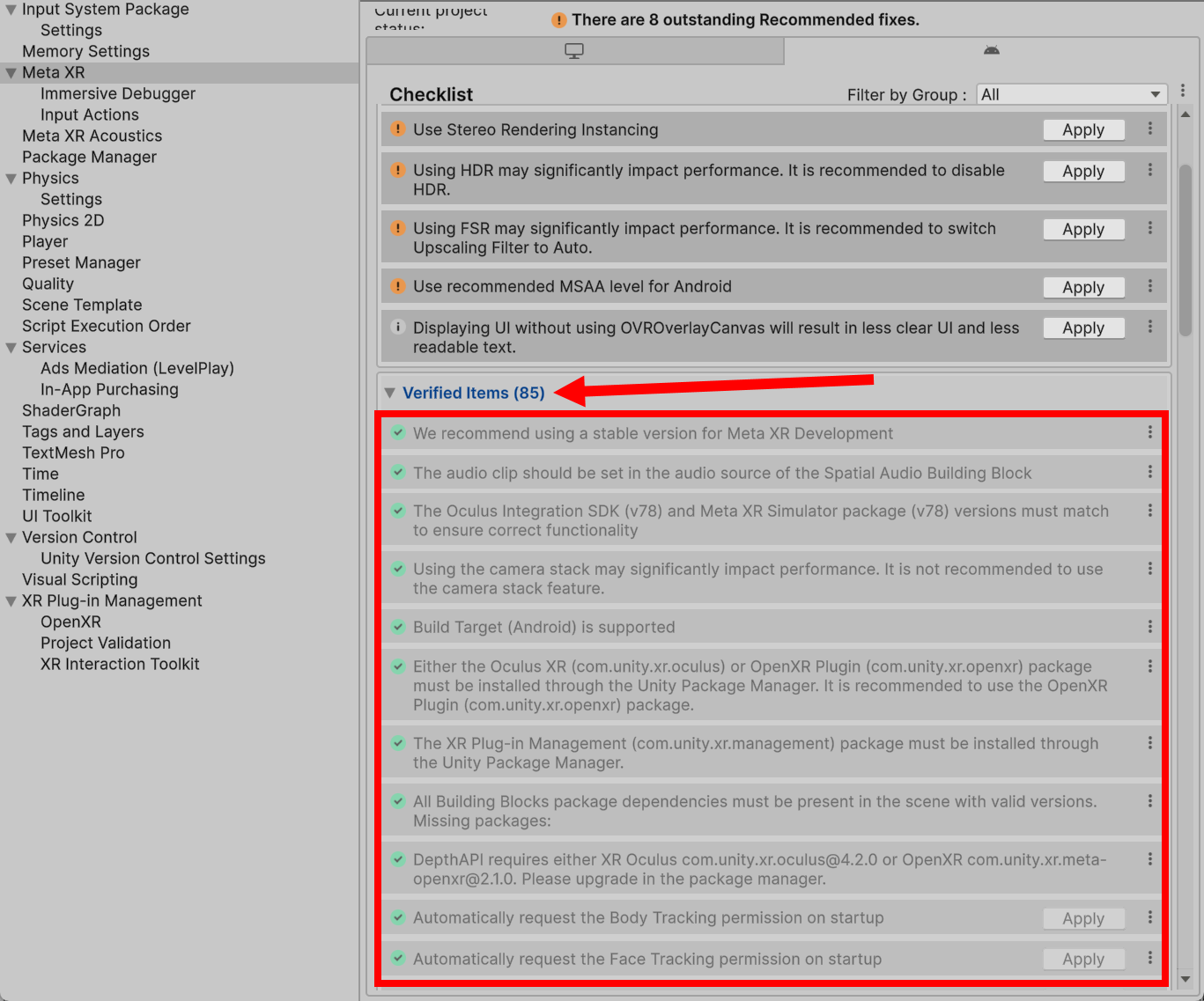1204x1001 pixels.
Task: Open Memory Settings
Action: pos(86,51)
